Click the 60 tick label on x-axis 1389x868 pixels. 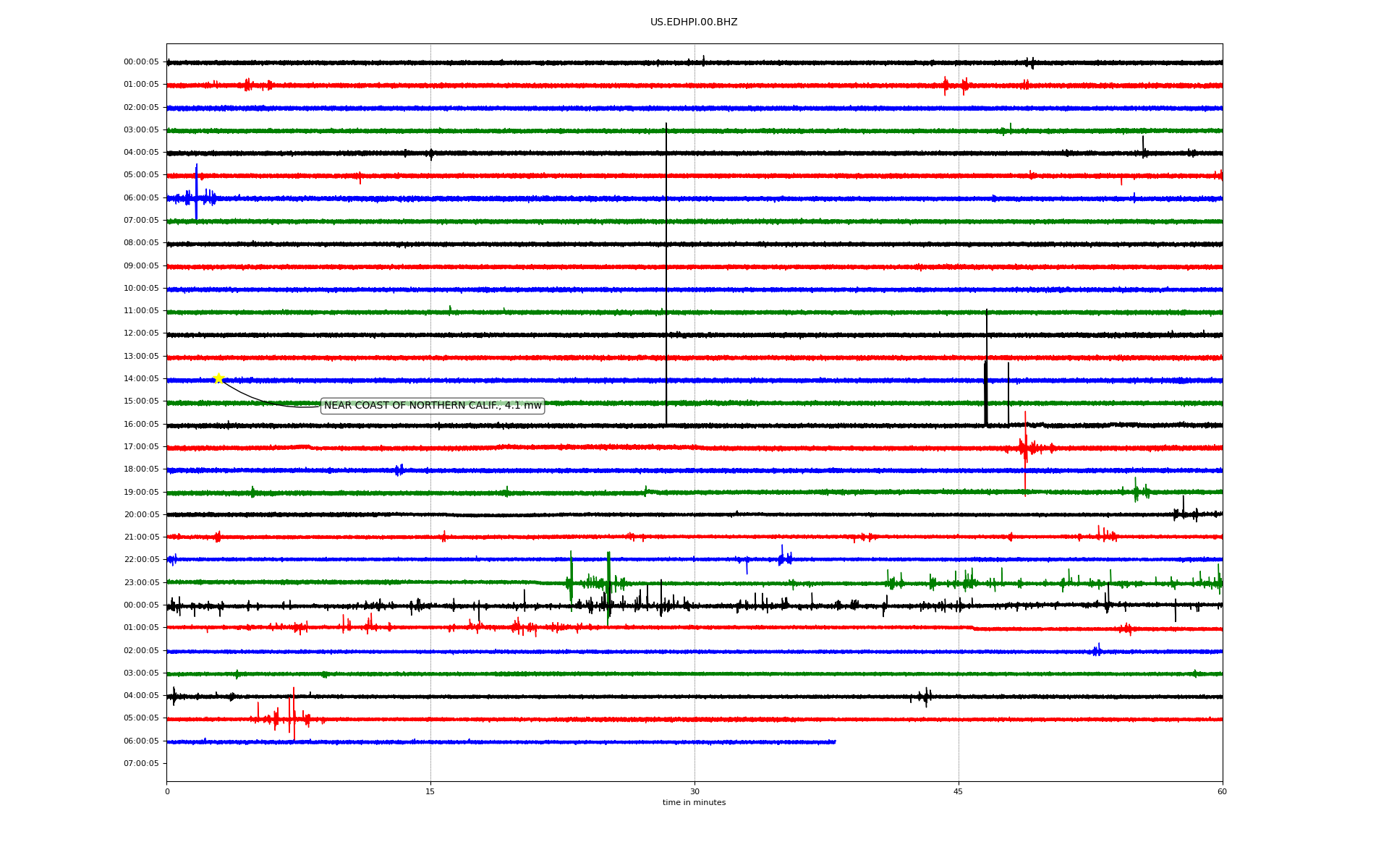point(1222,792)
